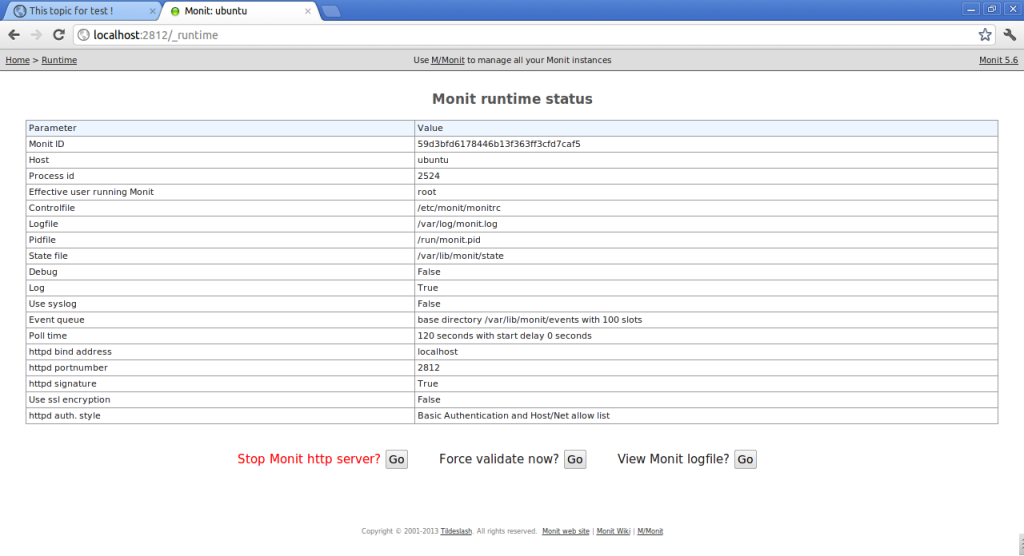Click the Controlfile value '/etc/monit/monitrc'

(x=459, y=208)
